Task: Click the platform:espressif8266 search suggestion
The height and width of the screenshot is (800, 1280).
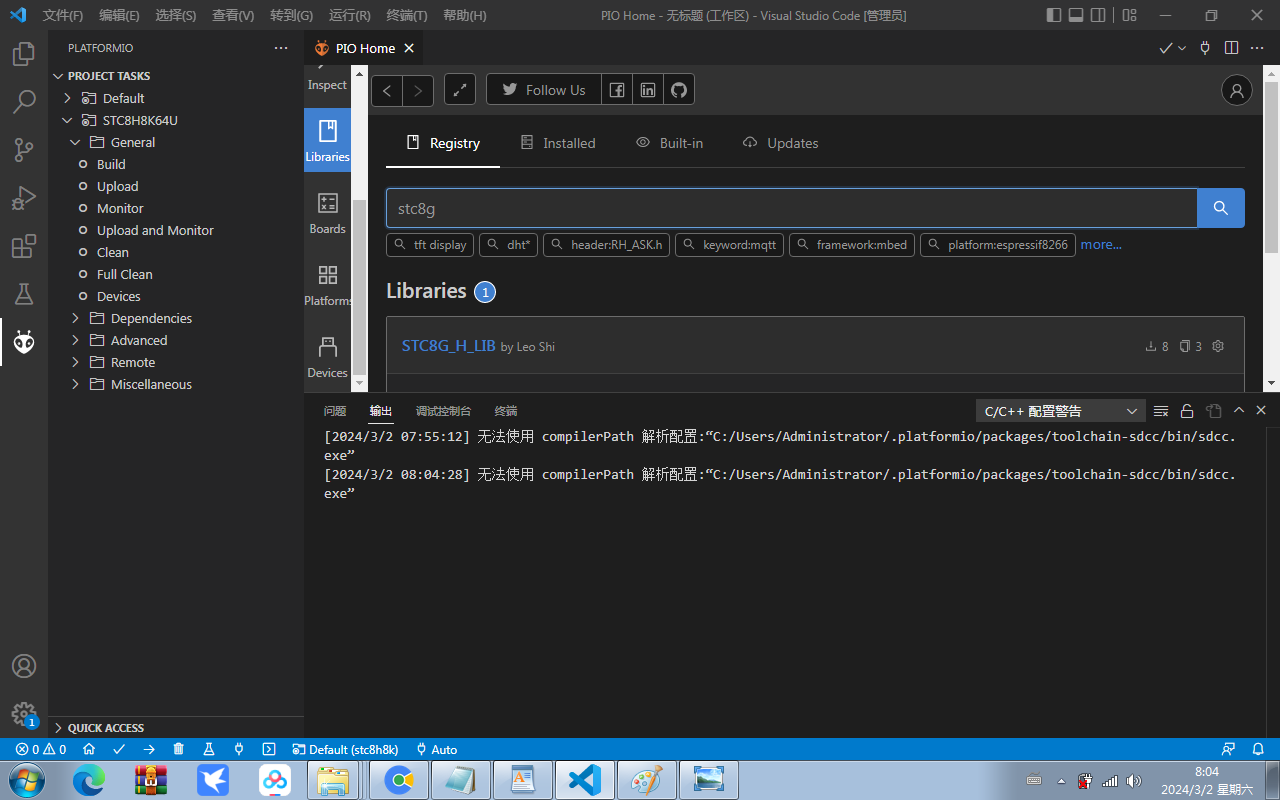Action: coord(998,244)
